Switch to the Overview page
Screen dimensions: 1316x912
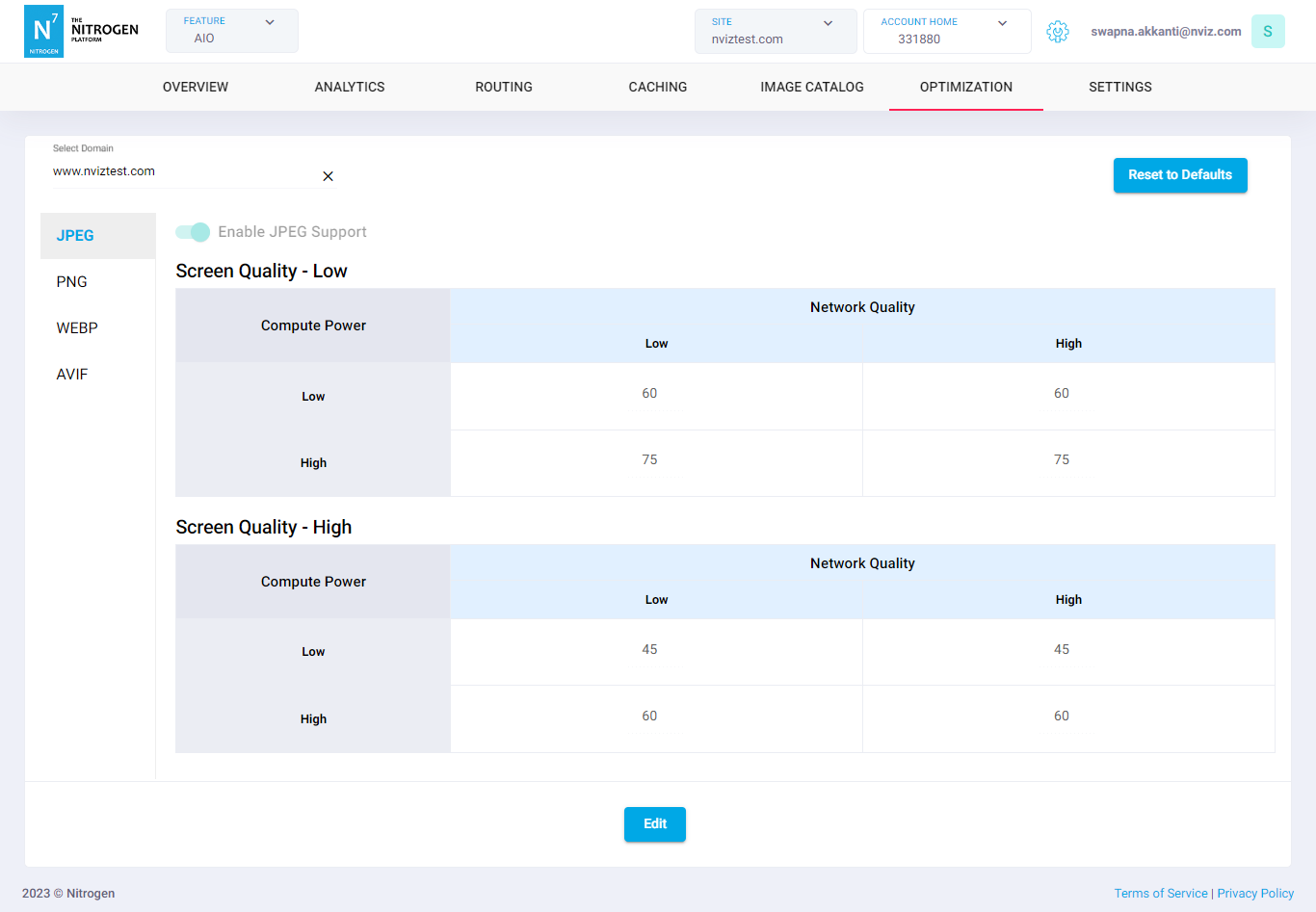pos(195,87)
